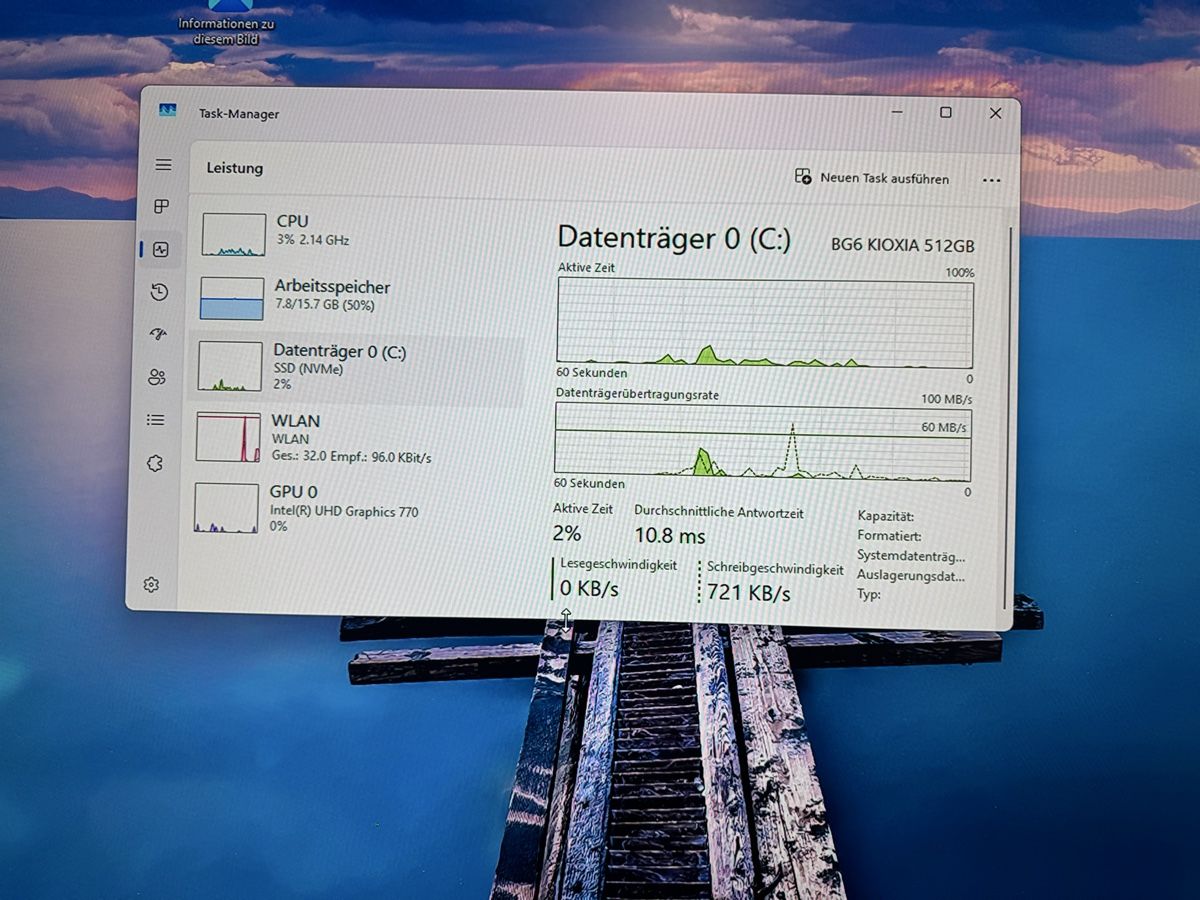Click the Durchschnittliche Antwortzeit label
Screen dimensions: 1200x900
(x=719, y=512)
